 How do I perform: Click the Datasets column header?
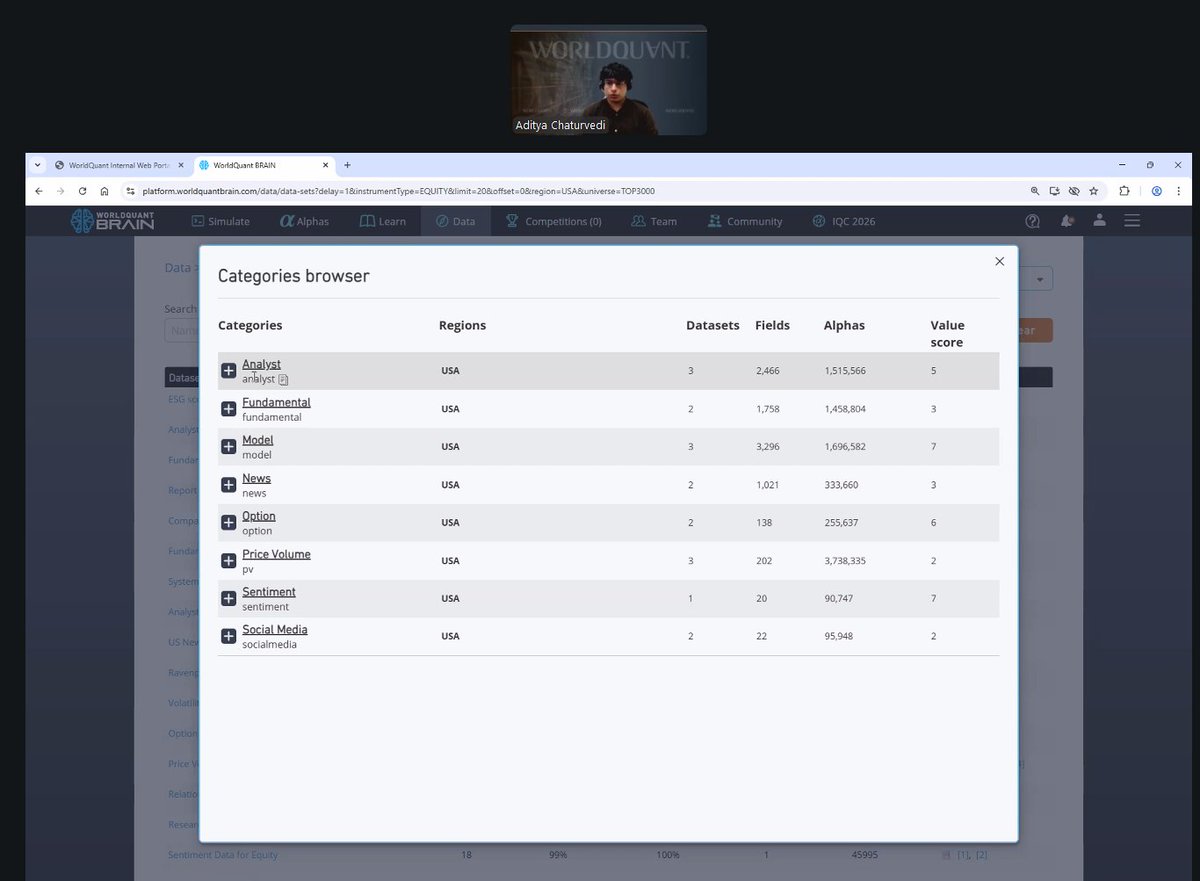pyautogui.click(x=713, y=325)
